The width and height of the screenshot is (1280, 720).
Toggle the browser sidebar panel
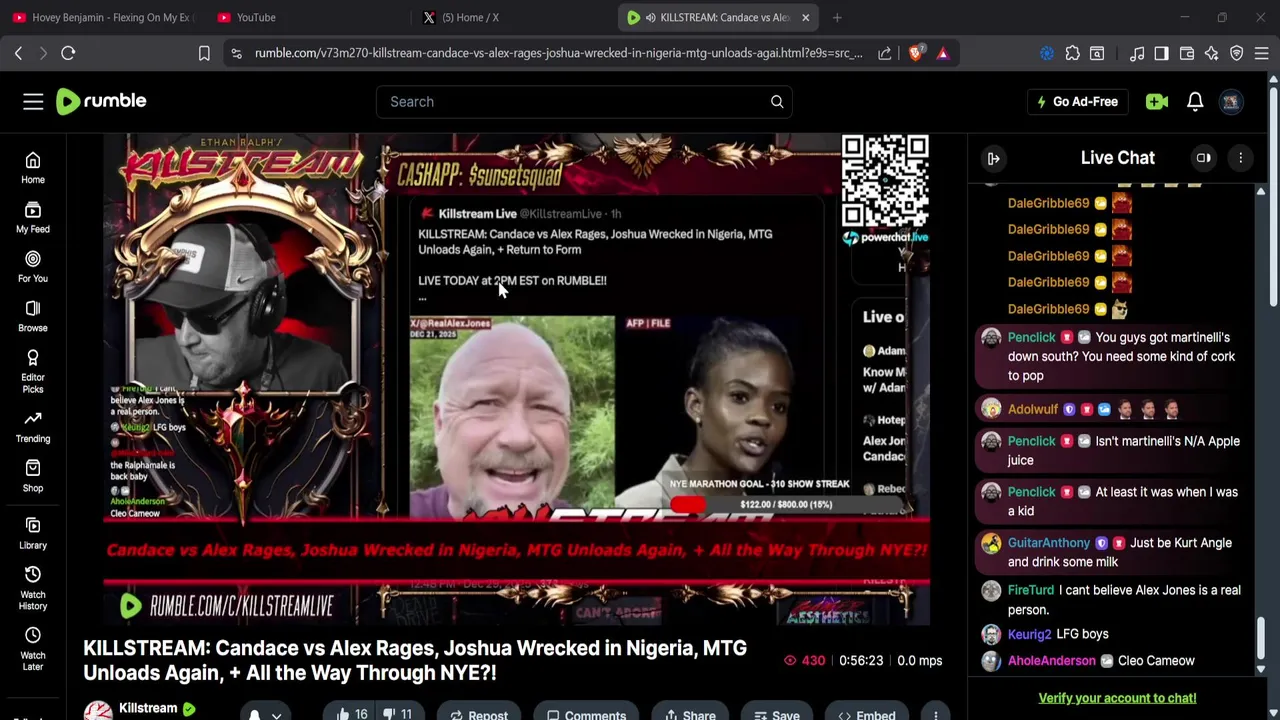point(1161,53)
